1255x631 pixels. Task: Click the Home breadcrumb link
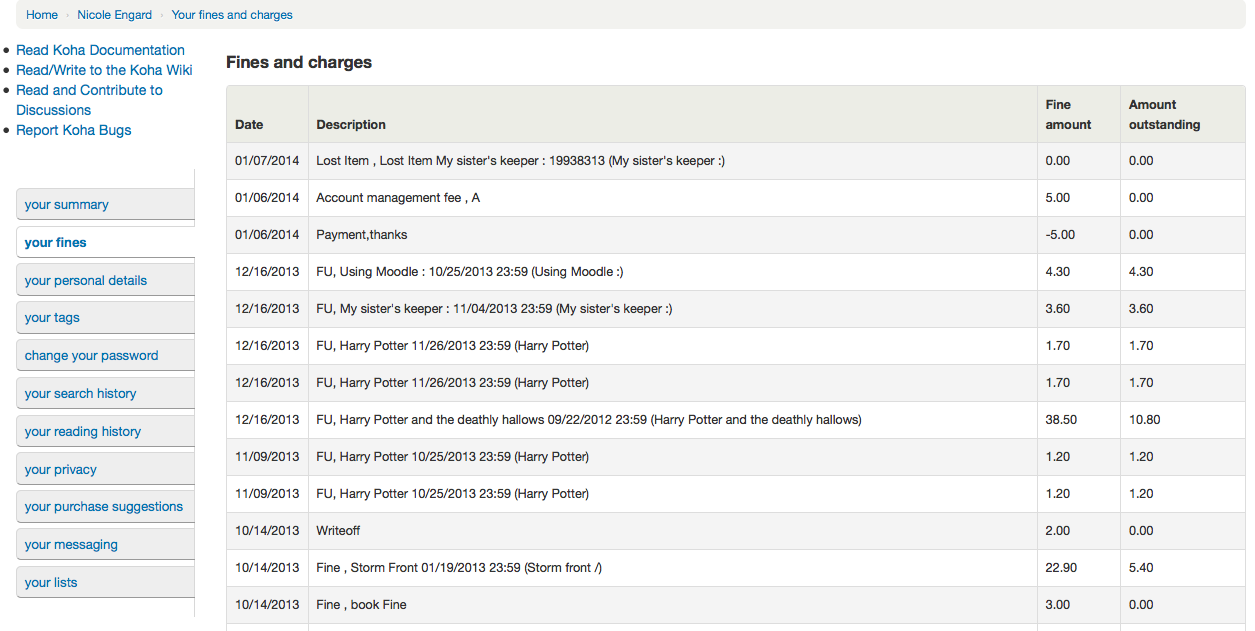click(x=42, y=15)
